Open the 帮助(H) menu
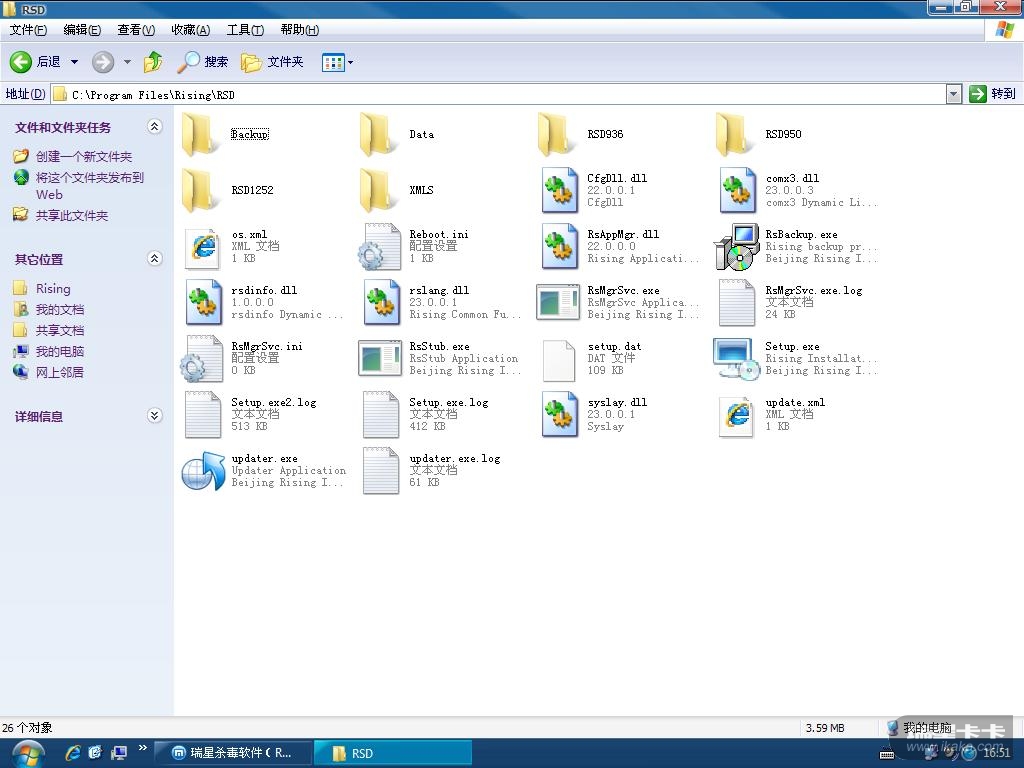This screenshot has height=768, width=1024. 300,29
